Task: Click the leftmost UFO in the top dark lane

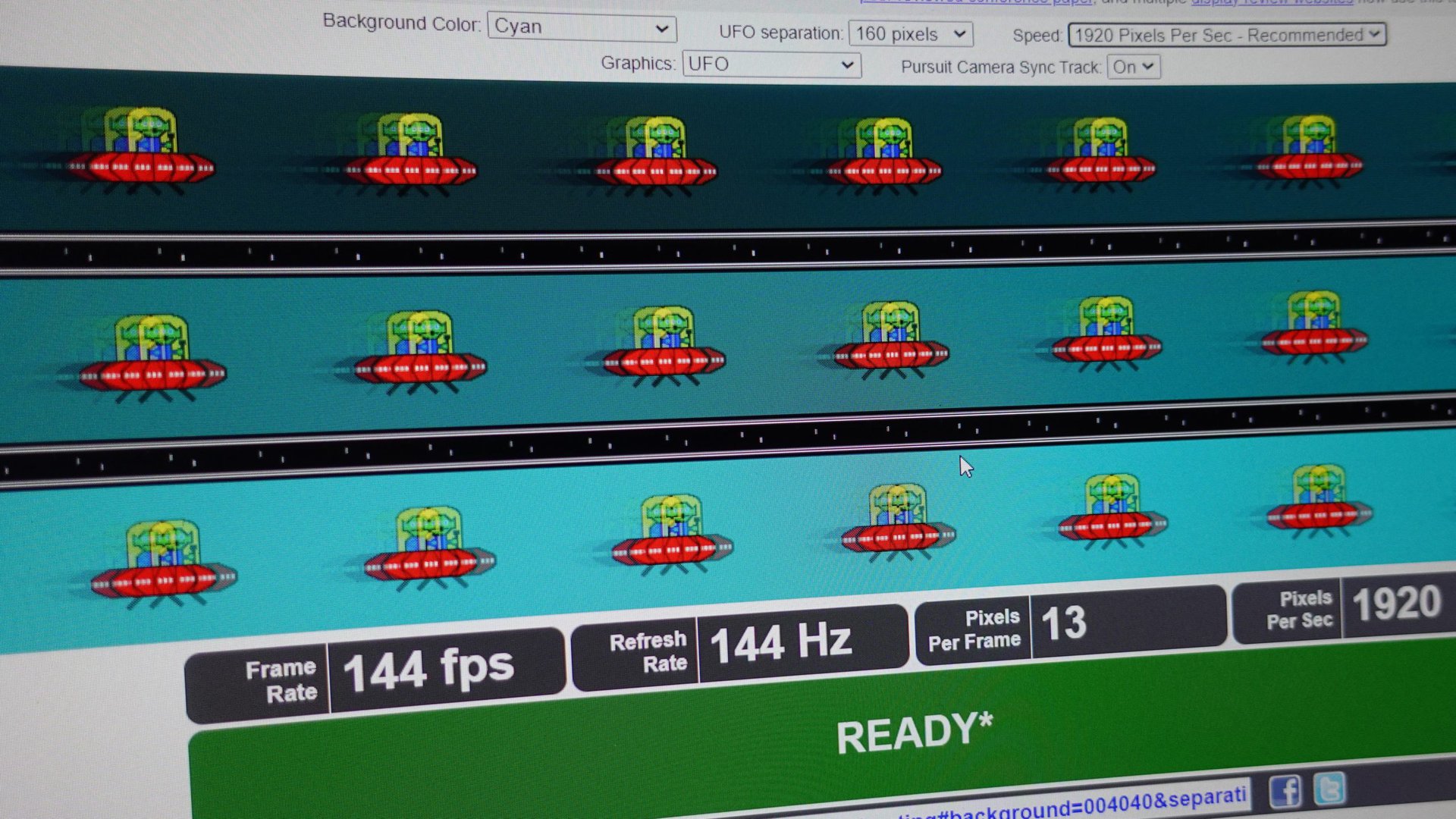Action: click(x=142, y=150)
